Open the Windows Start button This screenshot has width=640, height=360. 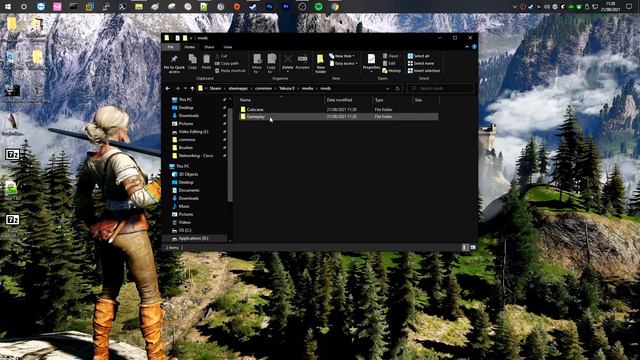(x=8, y=7)
